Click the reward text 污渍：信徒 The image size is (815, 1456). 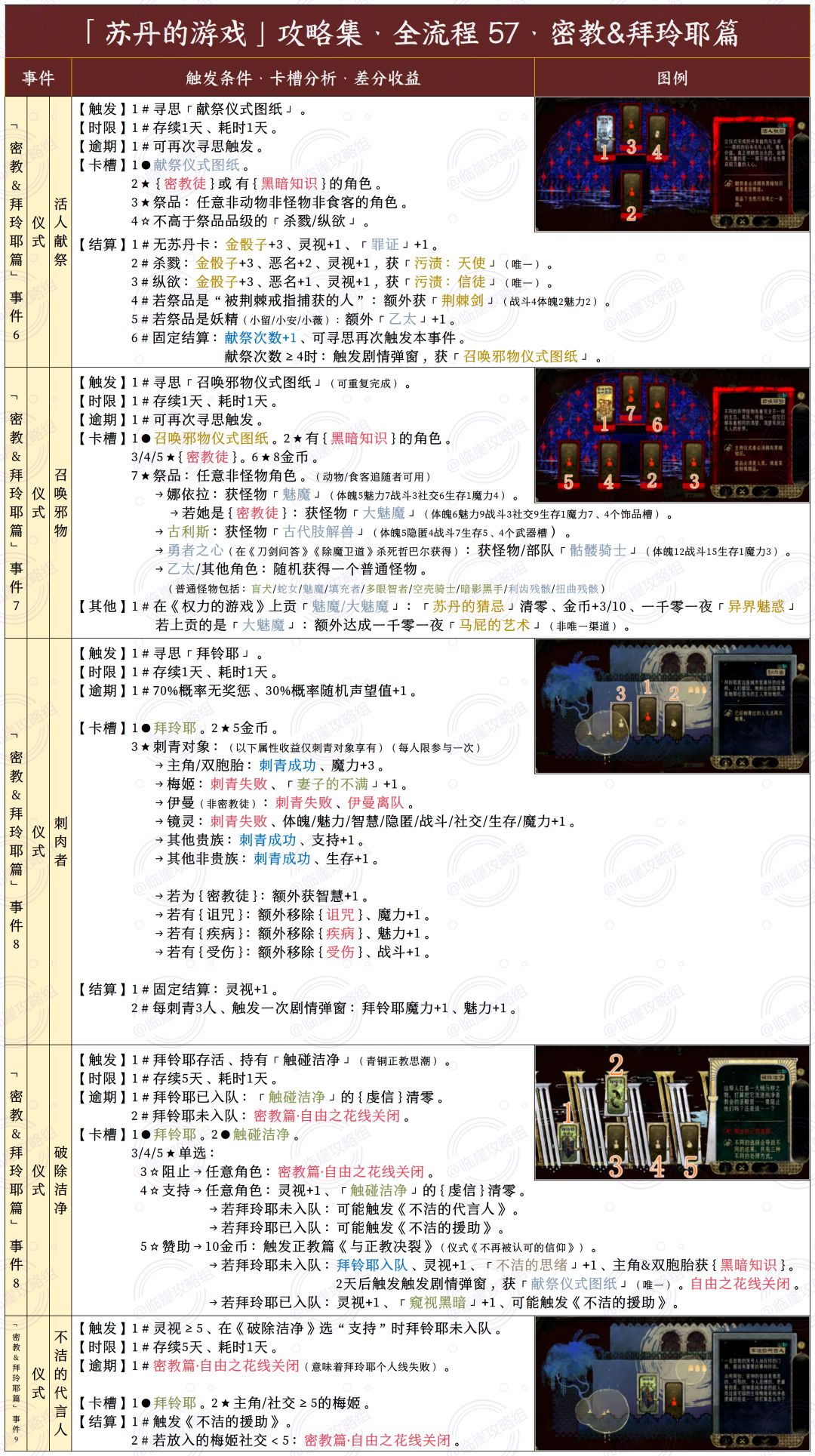[450, 282]
